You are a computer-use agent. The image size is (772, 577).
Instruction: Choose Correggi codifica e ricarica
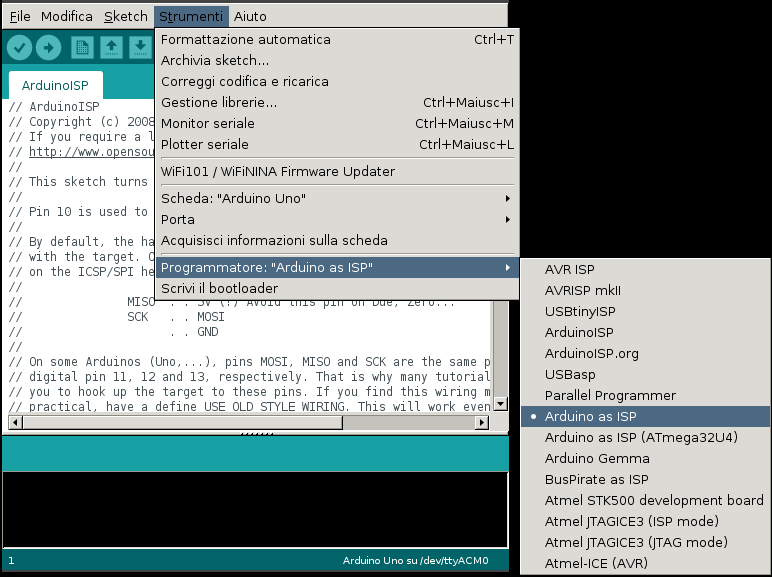tap(337, 81)
